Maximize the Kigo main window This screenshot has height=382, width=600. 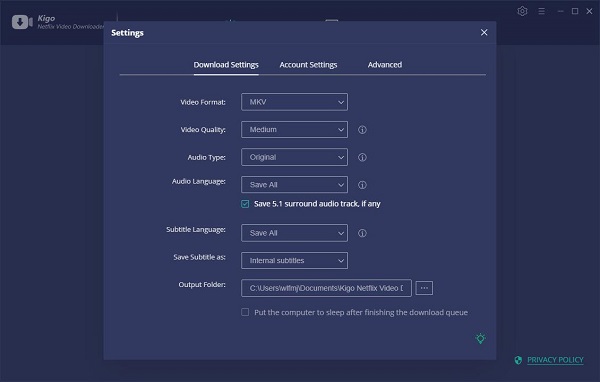click(575, 11)
